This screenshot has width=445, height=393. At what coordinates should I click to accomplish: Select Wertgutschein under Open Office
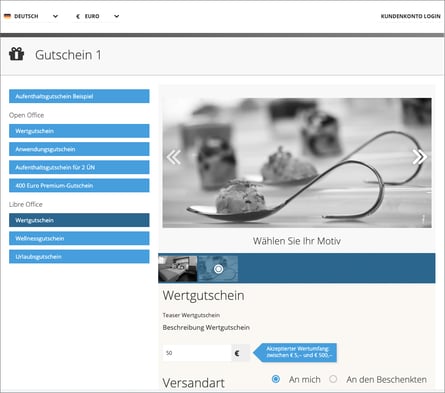pyautogui.click(x=79, y=131)
